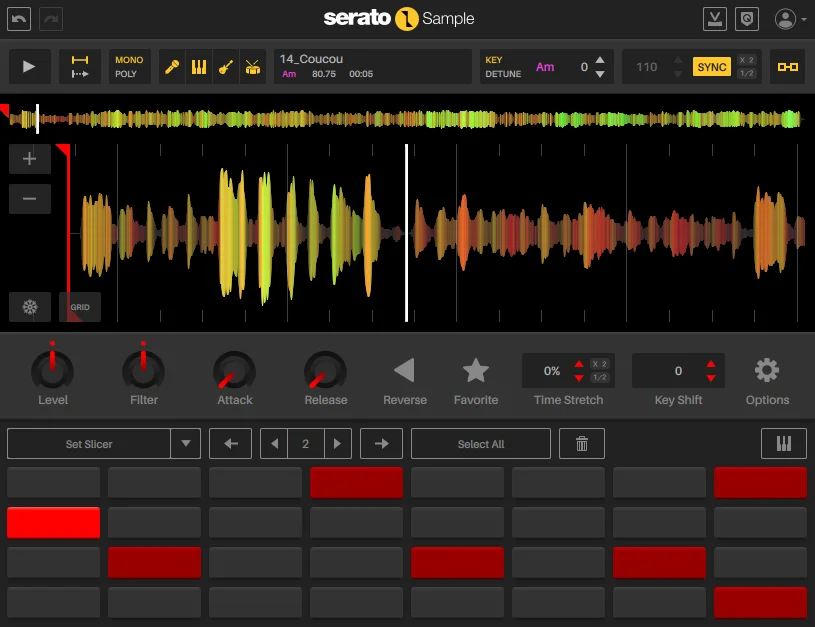
Task: Halve the tempo with top 1/2
Action: pos(746,73)
